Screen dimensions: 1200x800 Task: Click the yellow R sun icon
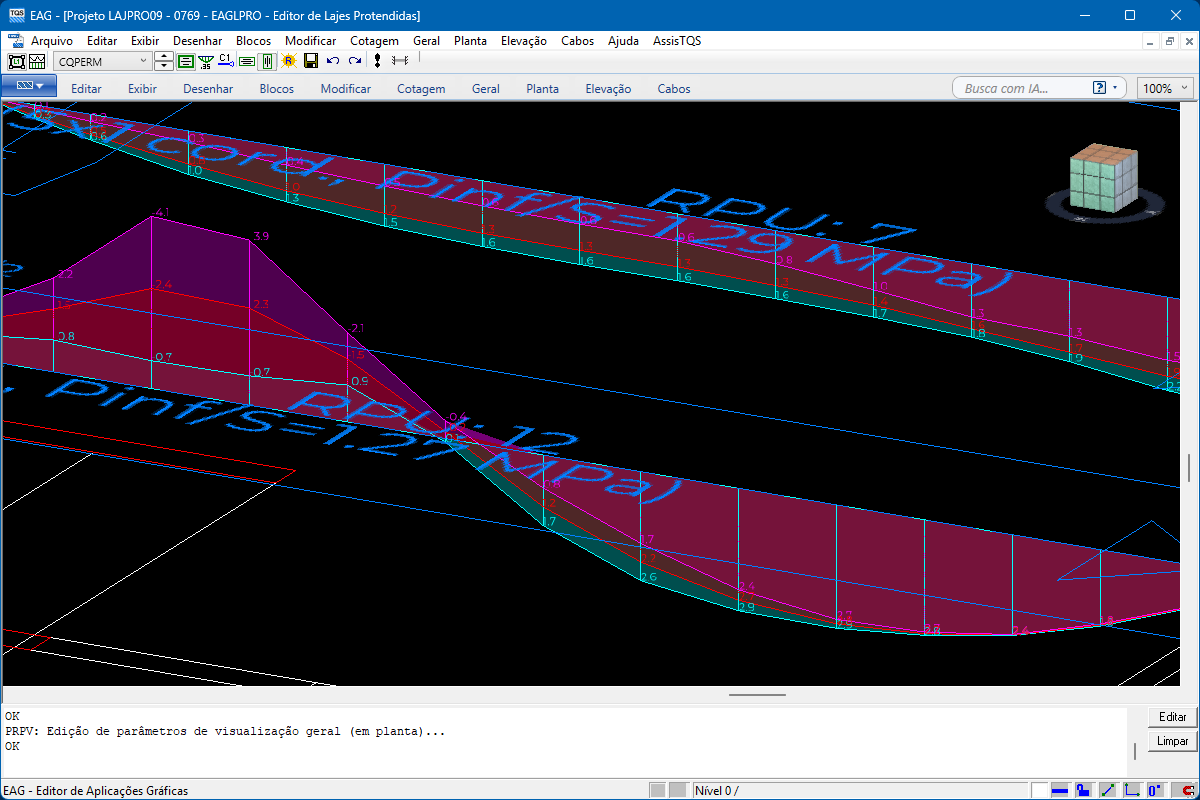[289, 61]
